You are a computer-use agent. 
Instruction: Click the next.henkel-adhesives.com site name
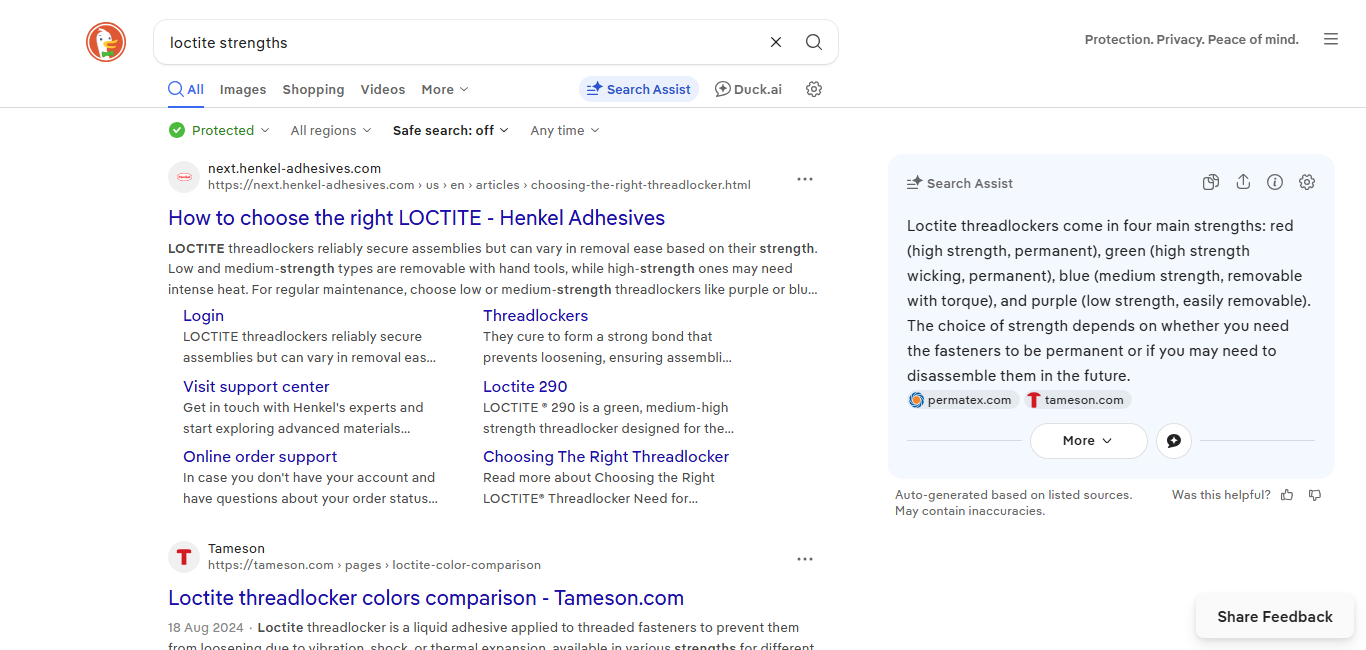tap(294, 169)
